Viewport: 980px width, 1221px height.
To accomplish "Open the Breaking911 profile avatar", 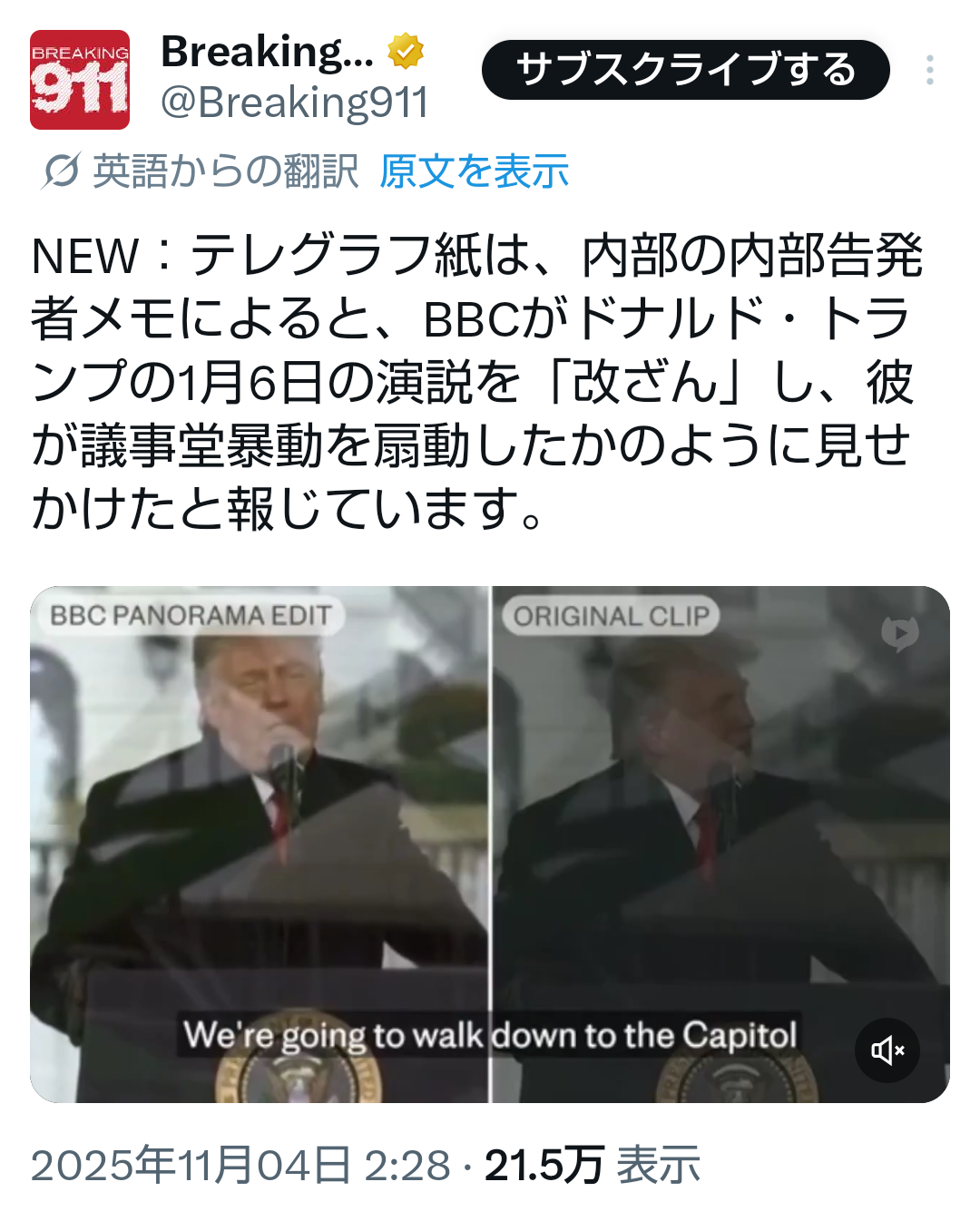I will coord(80,80).
